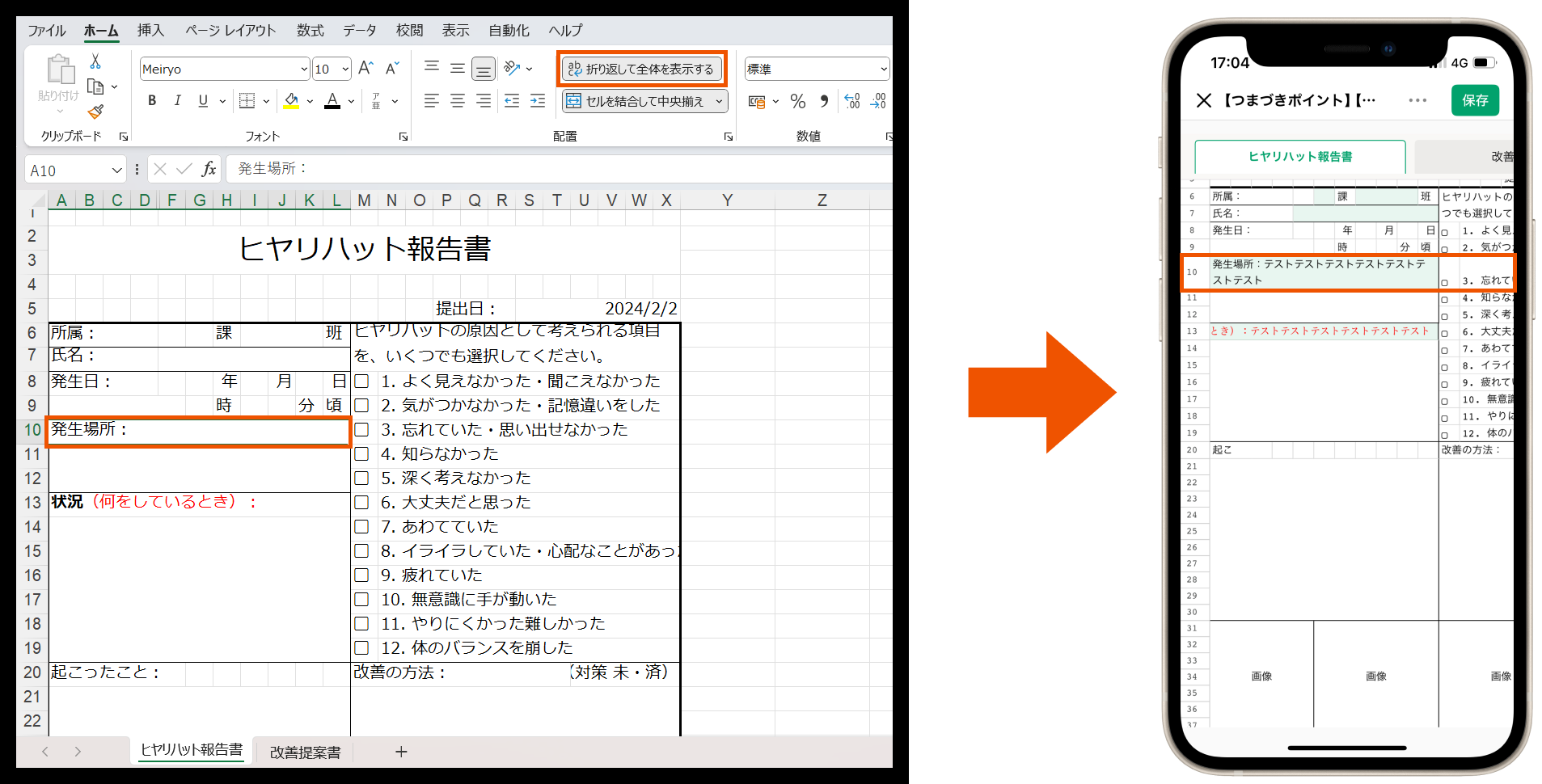Toggle bold formatting in the Font group
The width and height of the screenshot is (1542, 784).
[151, 100]
